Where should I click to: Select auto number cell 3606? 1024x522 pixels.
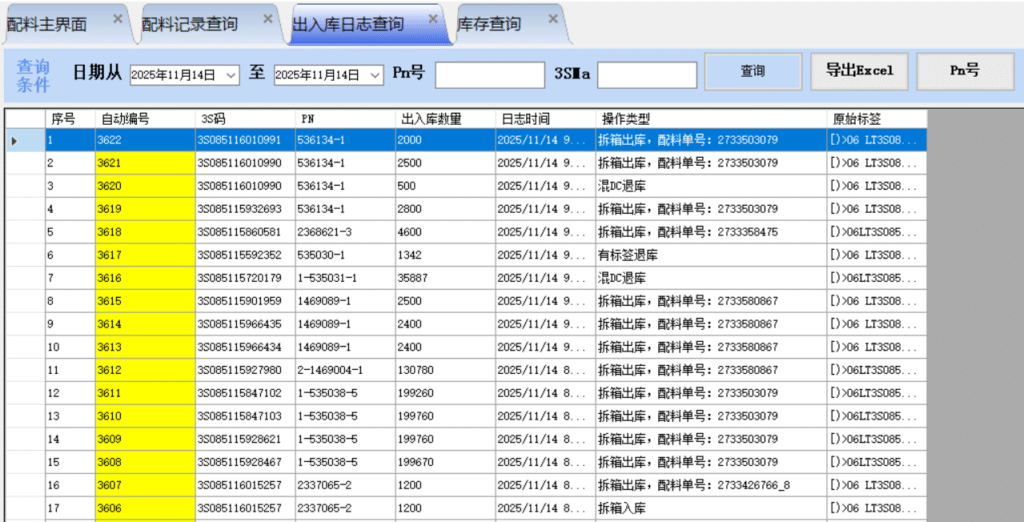(146, 508)
